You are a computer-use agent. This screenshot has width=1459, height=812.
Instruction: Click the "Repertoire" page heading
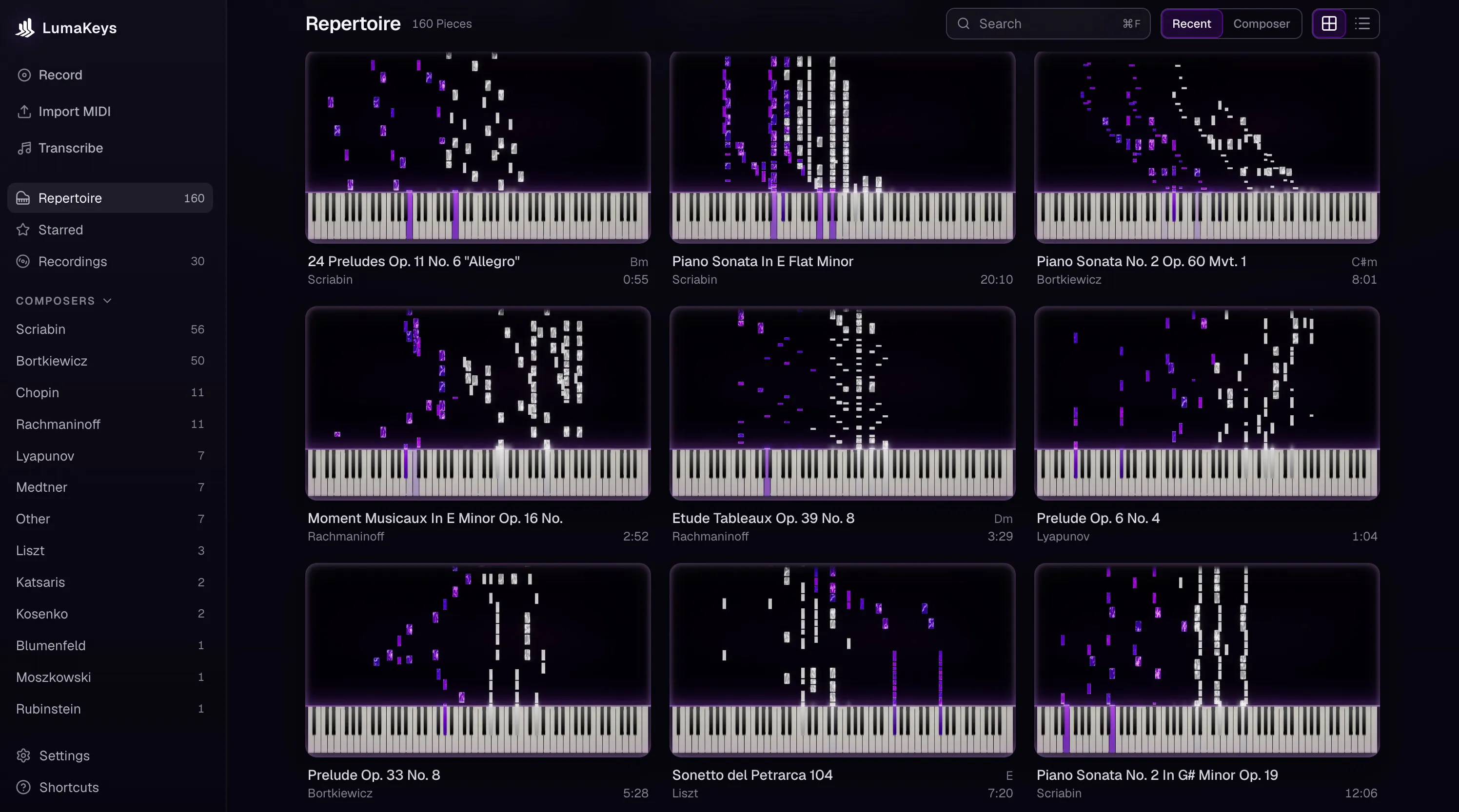pos(353,24)
